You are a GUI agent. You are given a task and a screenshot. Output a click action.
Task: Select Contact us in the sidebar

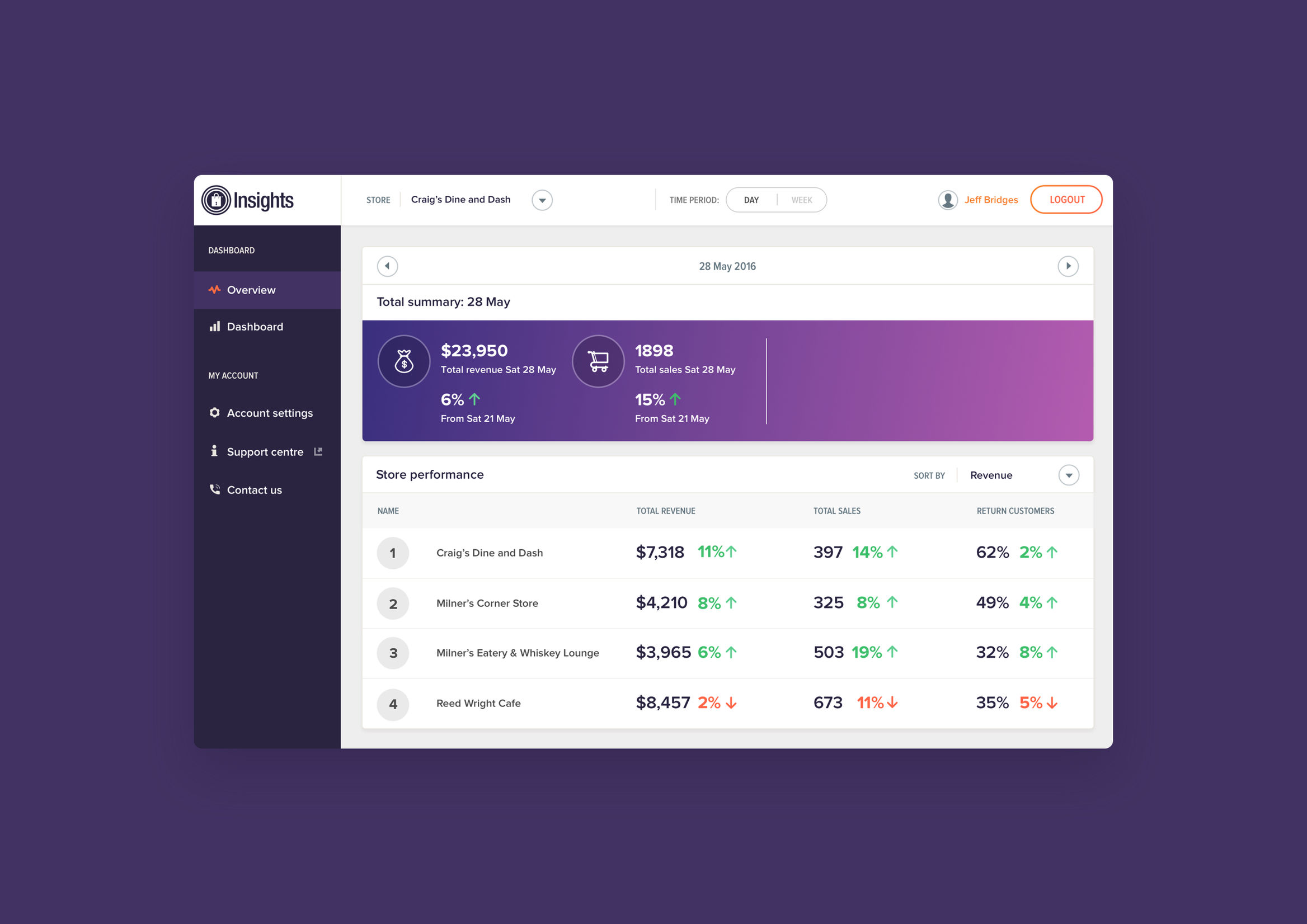coord(255,490)
